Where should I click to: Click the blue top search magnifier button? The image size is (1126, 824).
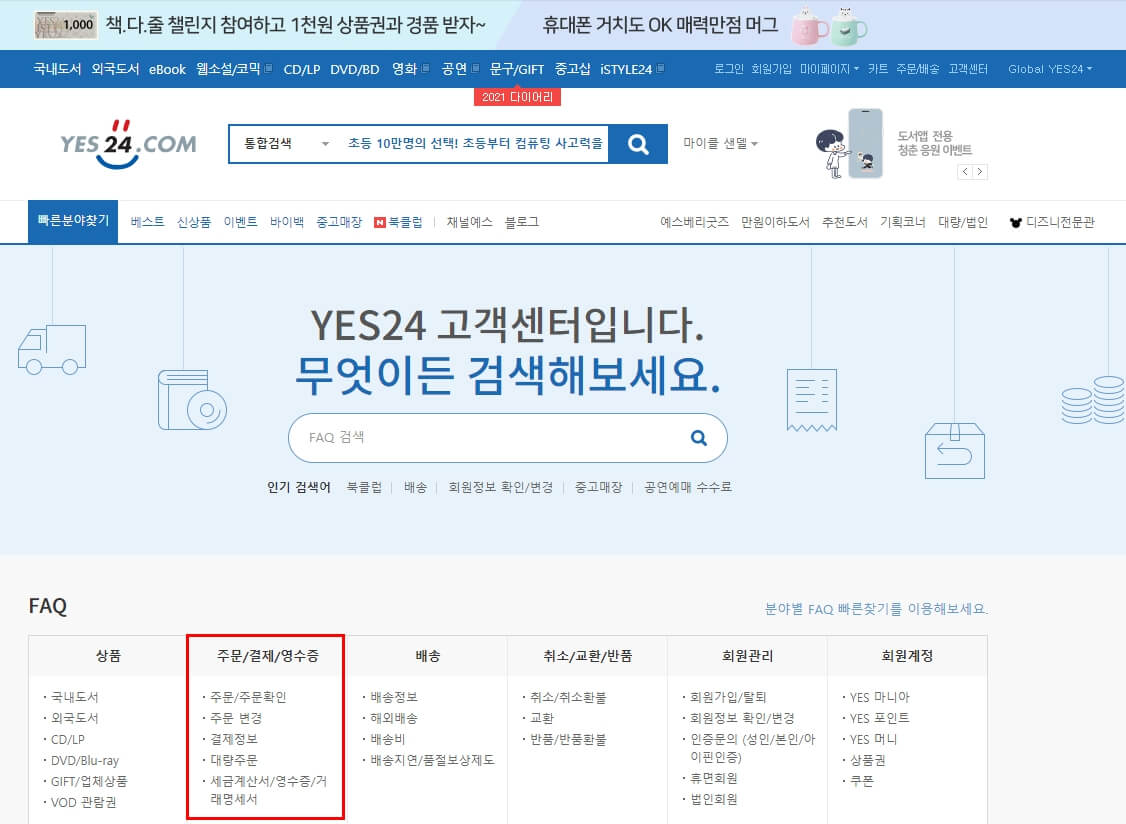pyautogui.click(x=638, y=144)
